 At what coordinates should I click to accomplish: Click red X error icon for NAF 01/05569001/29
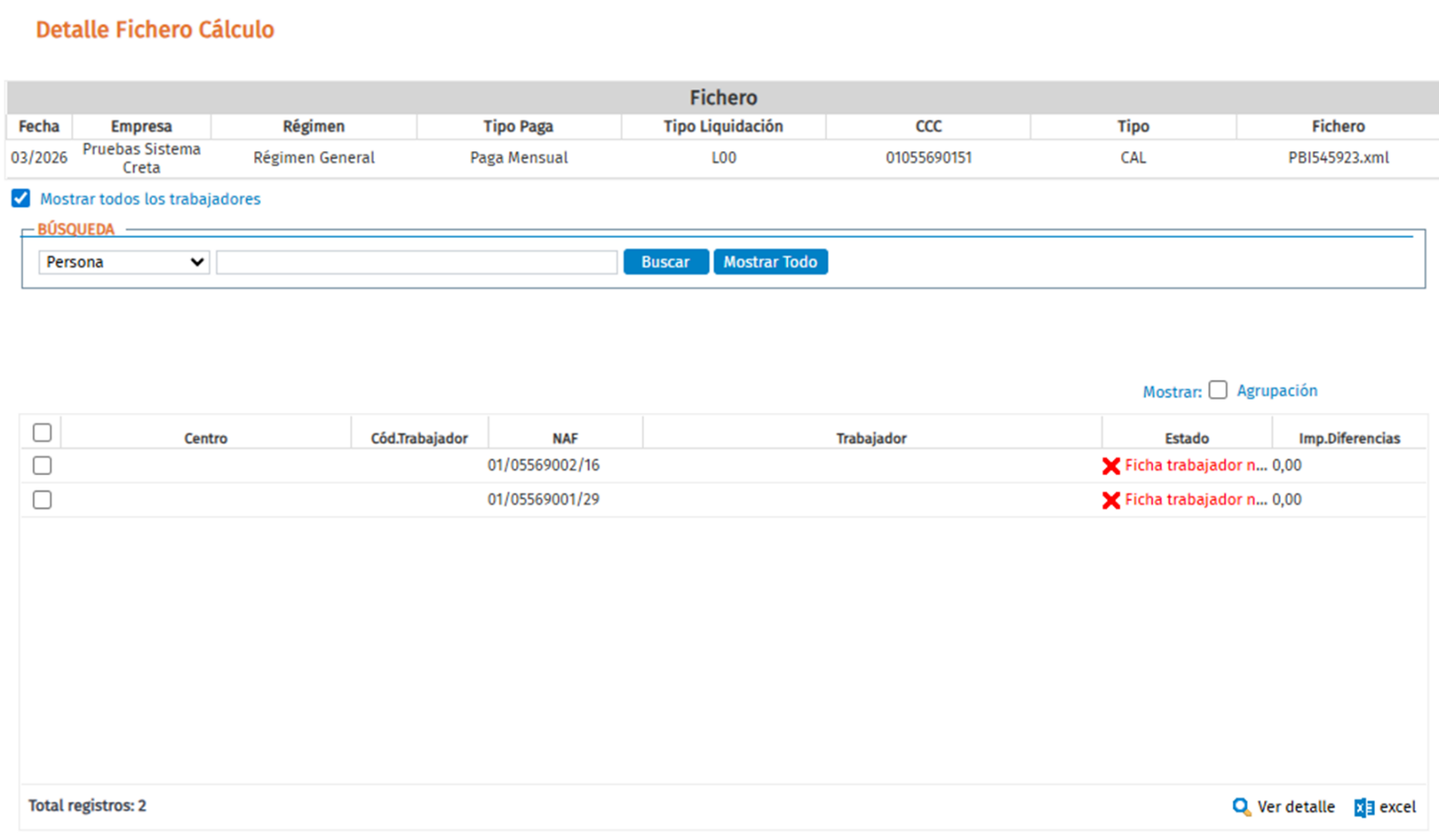(1111, 500)
